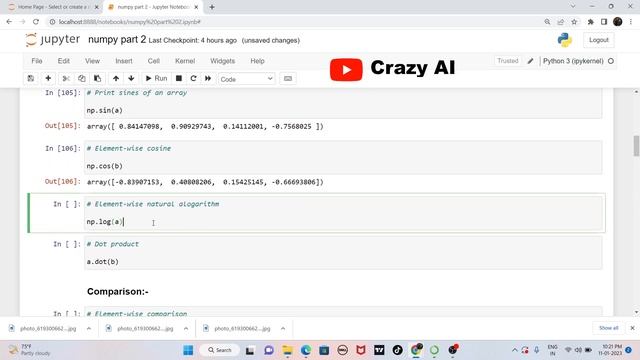Reload the page
This screenshot has width=640, height=360.
click(x=36, y=22)
